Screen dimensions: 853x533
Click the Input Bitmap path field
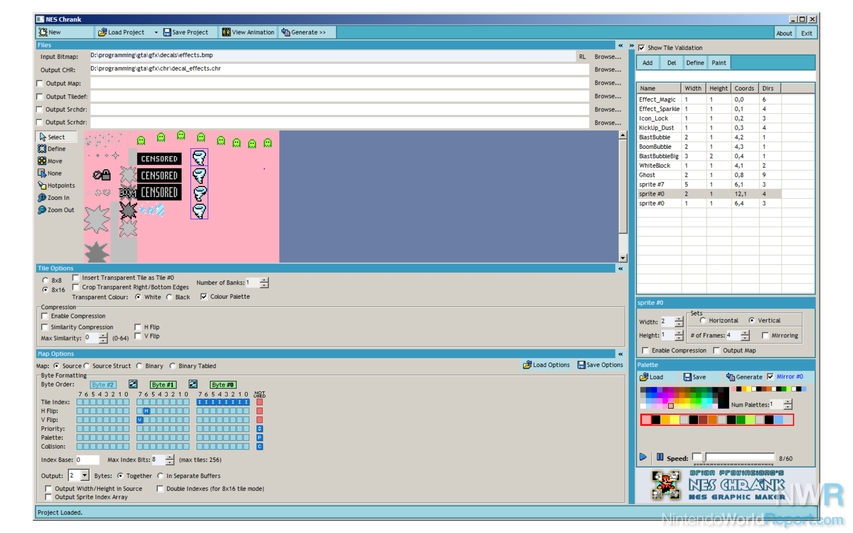coord(332,55)
